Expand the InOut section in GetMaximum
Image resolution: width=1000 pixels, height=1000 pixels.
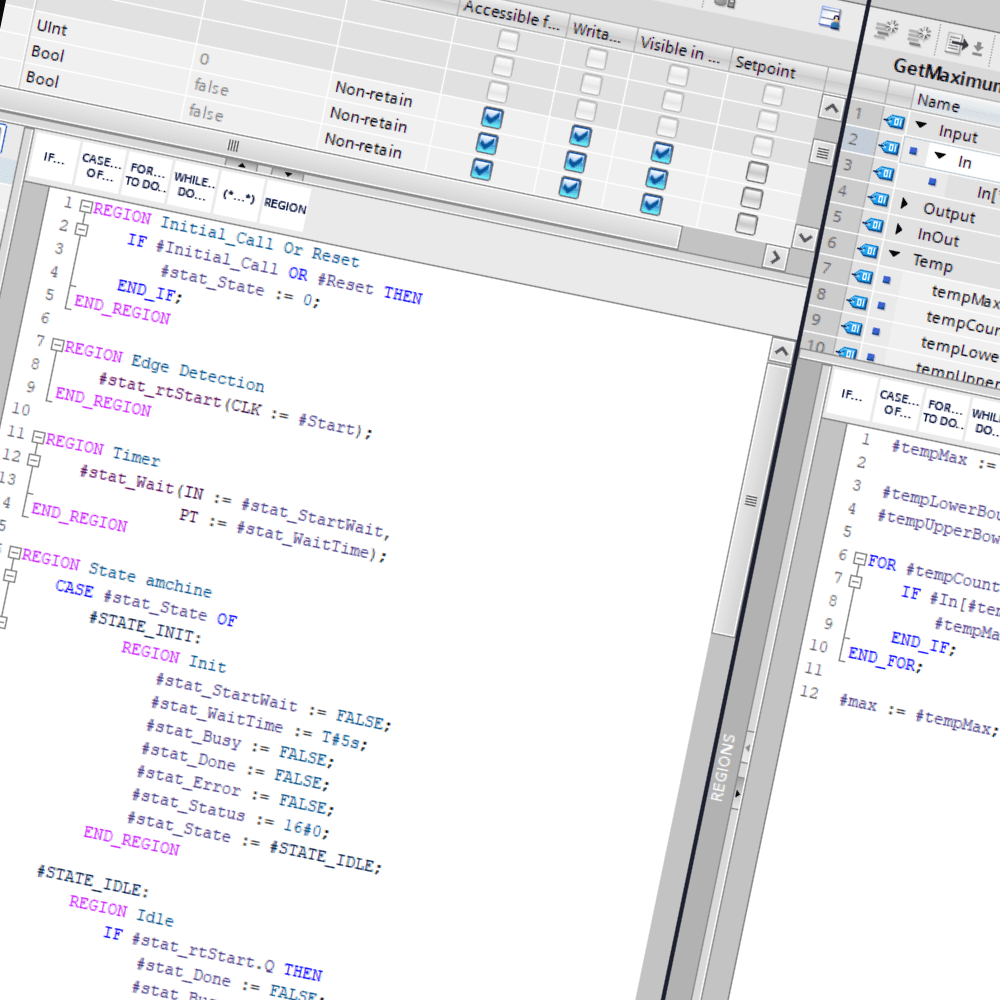point(899,229)
